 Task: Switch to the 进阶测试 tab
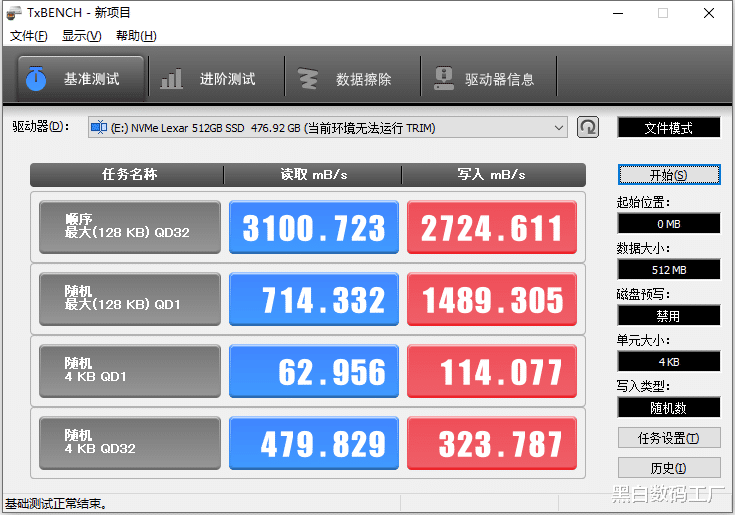pos(217,79)
